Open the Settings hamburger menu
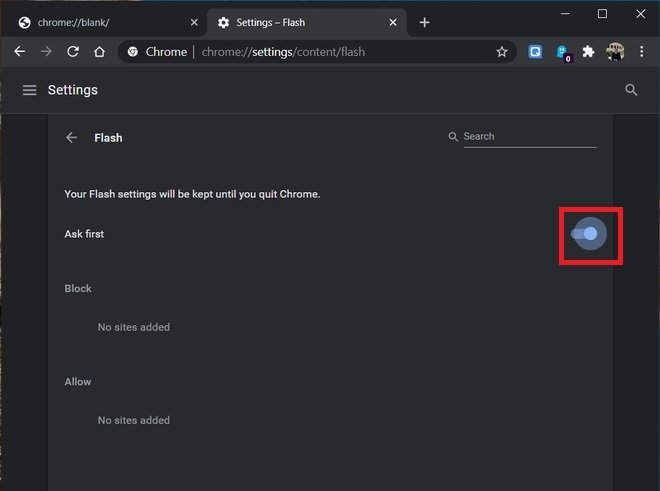This screenshot has width=660, height=491. click(x=29, y=90)
